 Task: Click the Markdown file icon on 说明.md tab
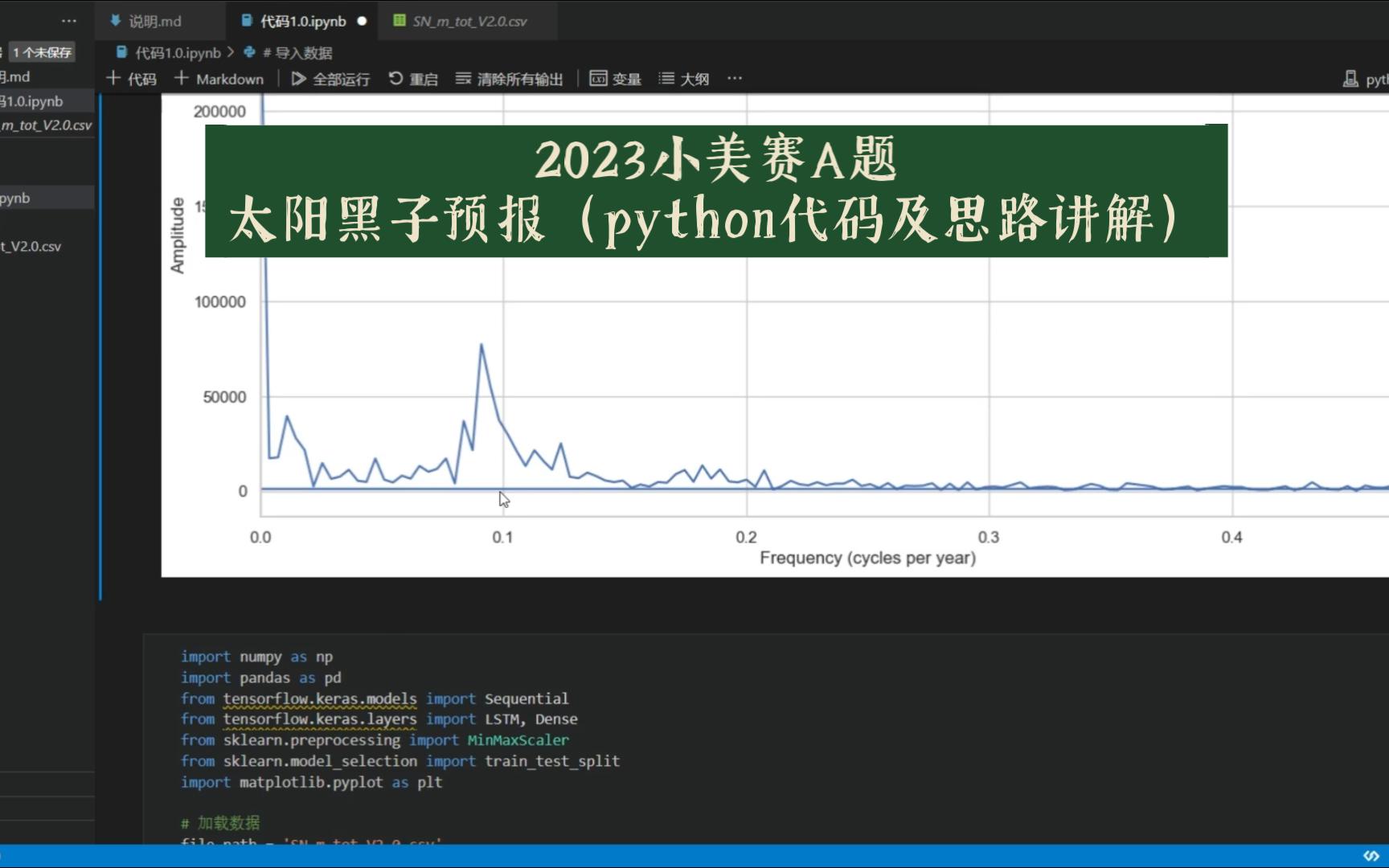point(116,21)
